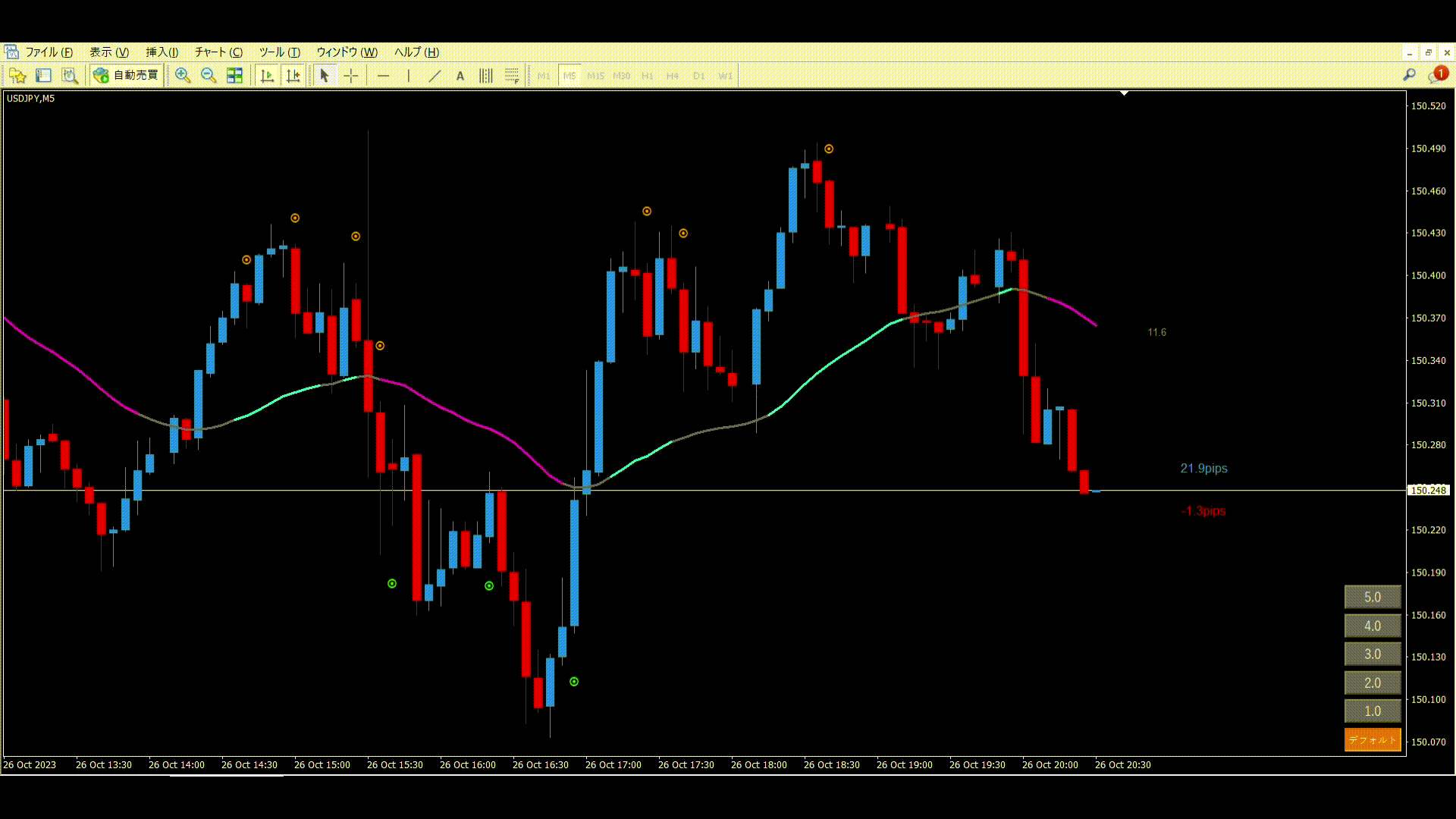
Task: Open the ツール menu
Action: [279, 52]
